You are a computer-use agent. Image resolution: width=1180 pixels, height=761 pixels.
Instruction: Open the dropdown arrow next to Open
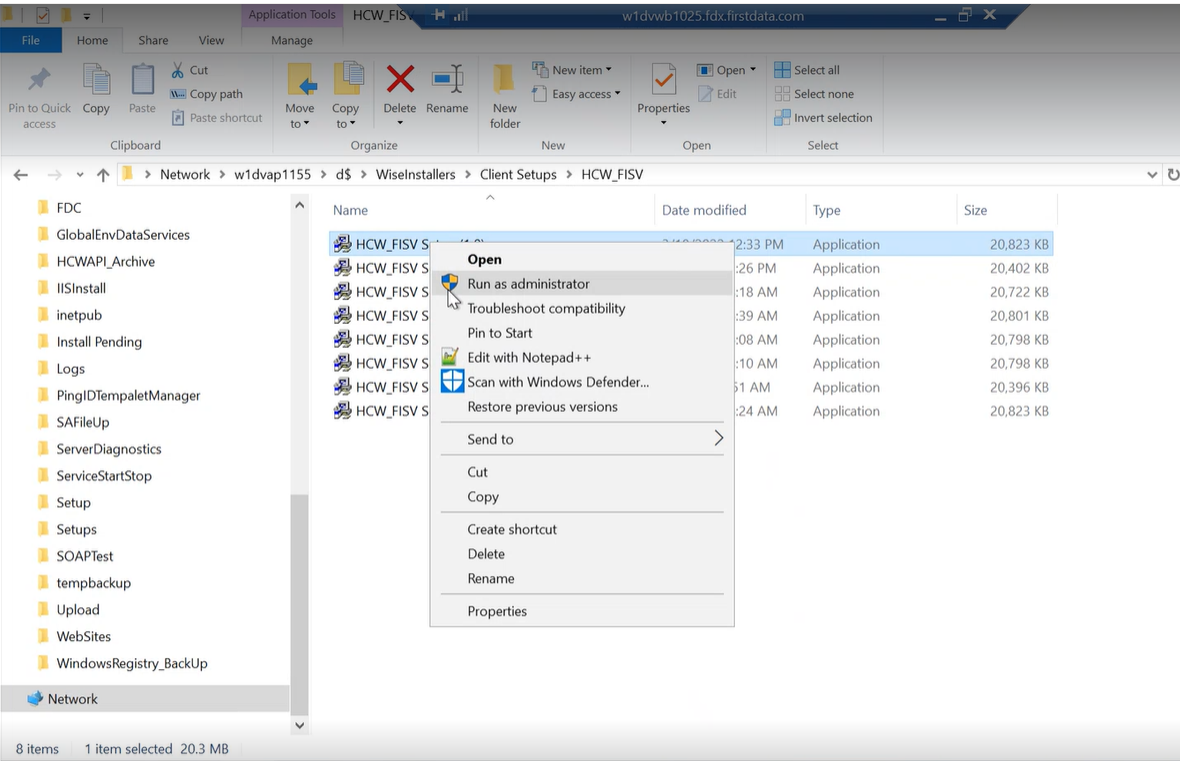coord(753,70)
